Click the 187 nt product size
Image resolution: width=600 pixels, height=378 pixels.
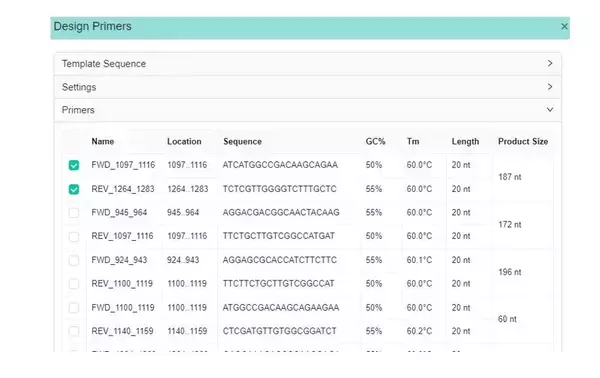(x=510, y=177)
